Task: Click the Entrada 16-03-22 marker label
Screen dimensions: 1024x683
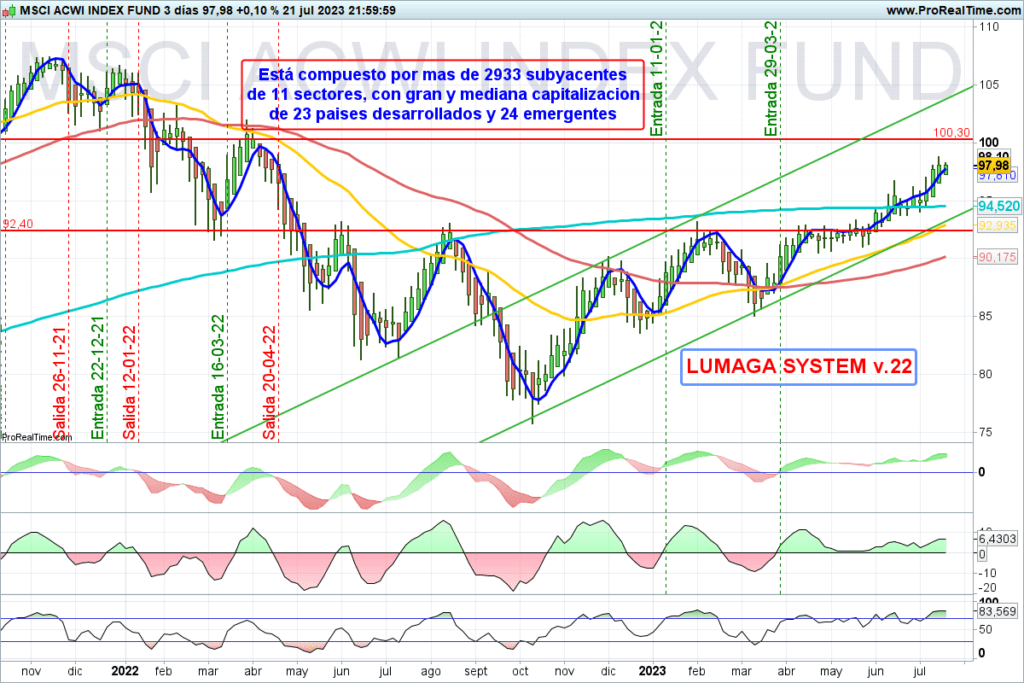Action: (218, 377)
